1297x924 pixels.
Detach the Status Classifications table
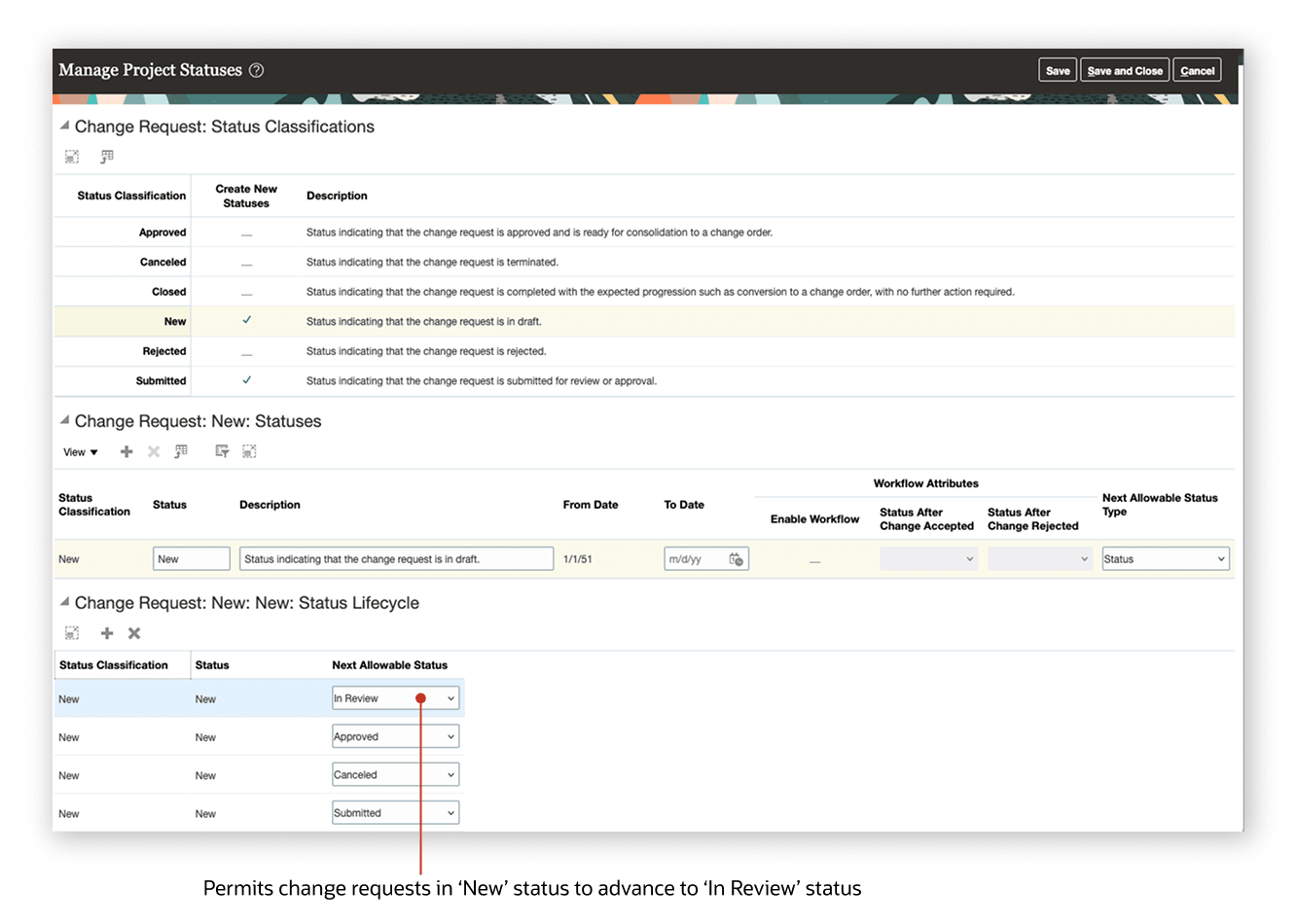pos(71,157)
